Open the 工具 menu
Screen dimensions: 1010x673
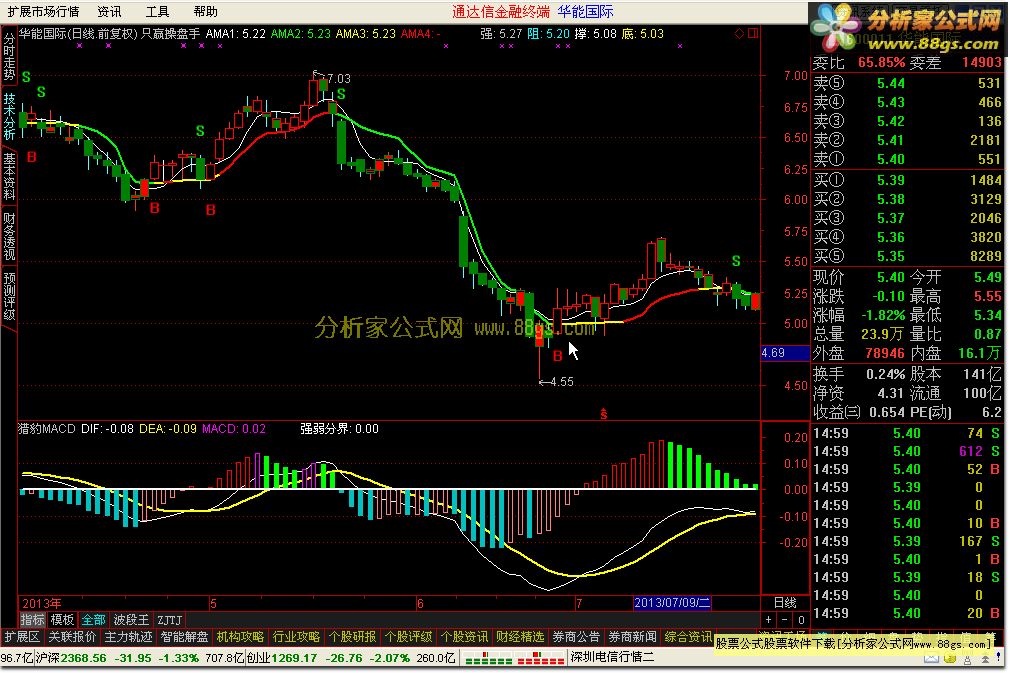(x=157, y=12)
